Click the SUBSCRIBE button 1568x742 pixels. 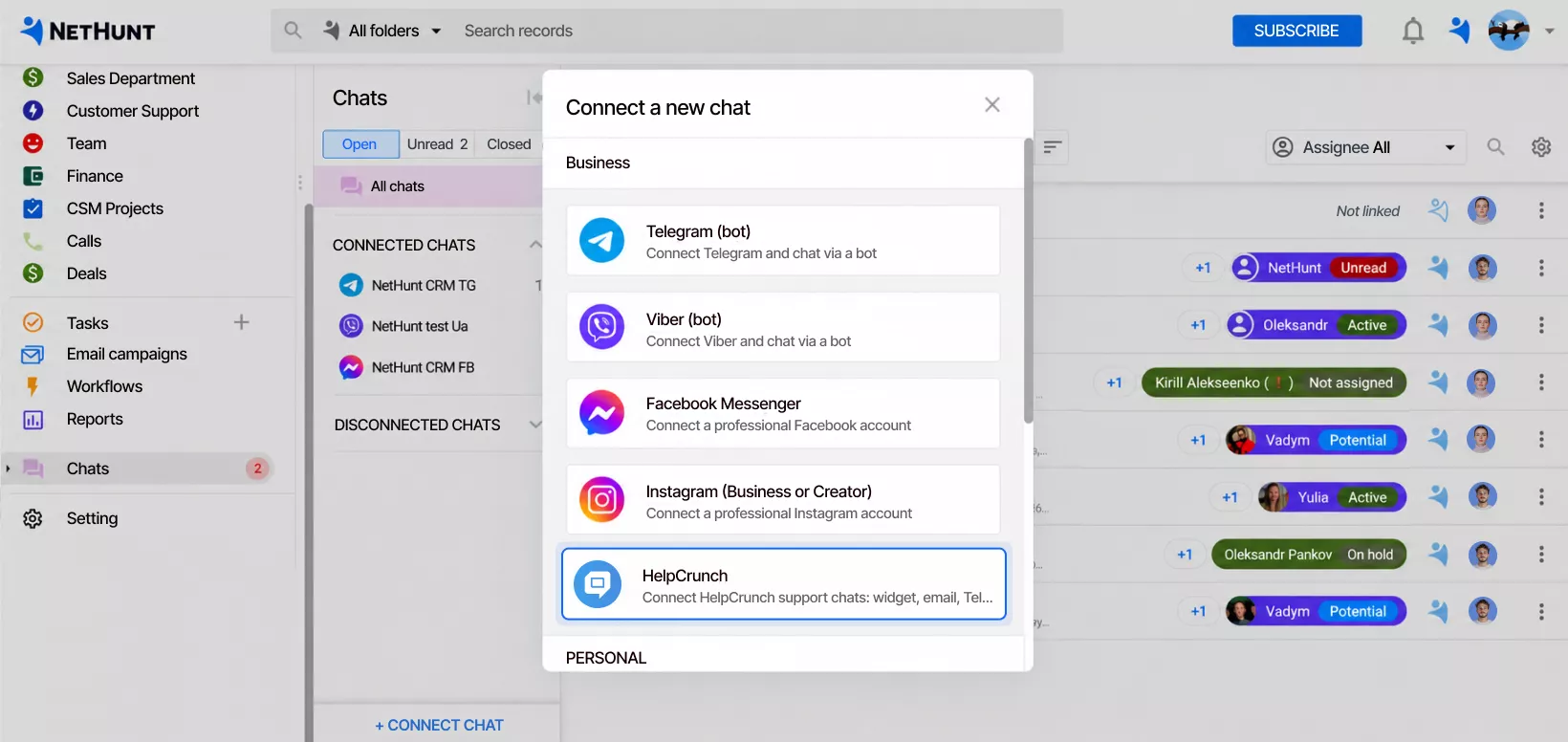tap(1296, 31)
